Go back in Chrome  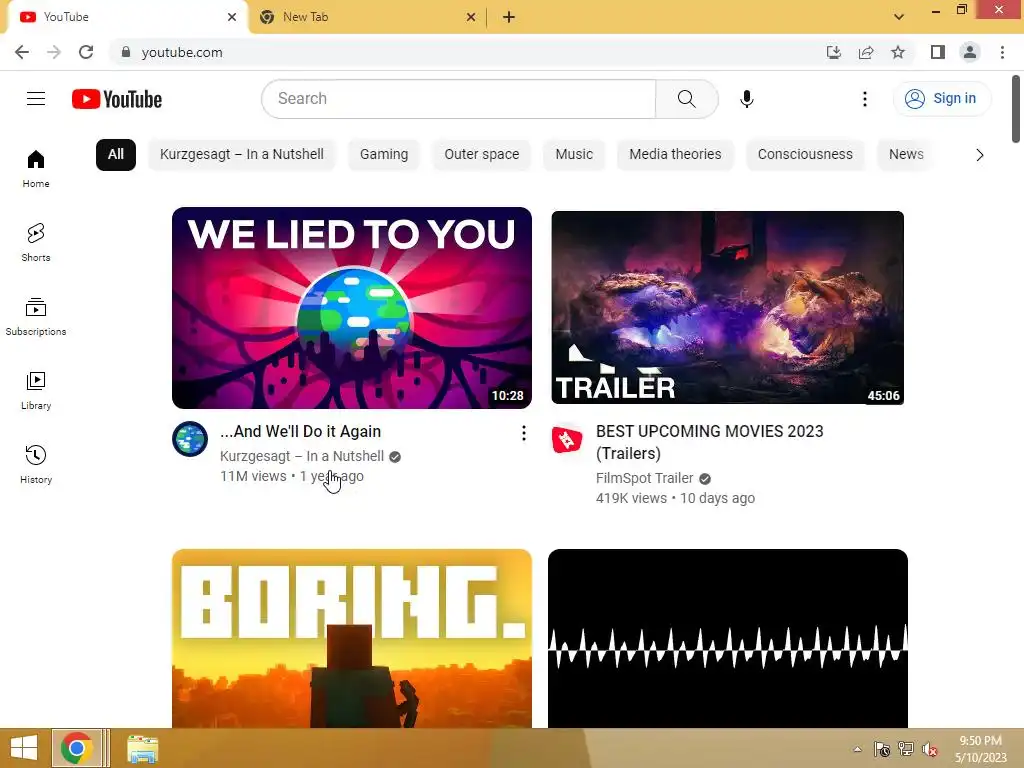pos(22,52)
